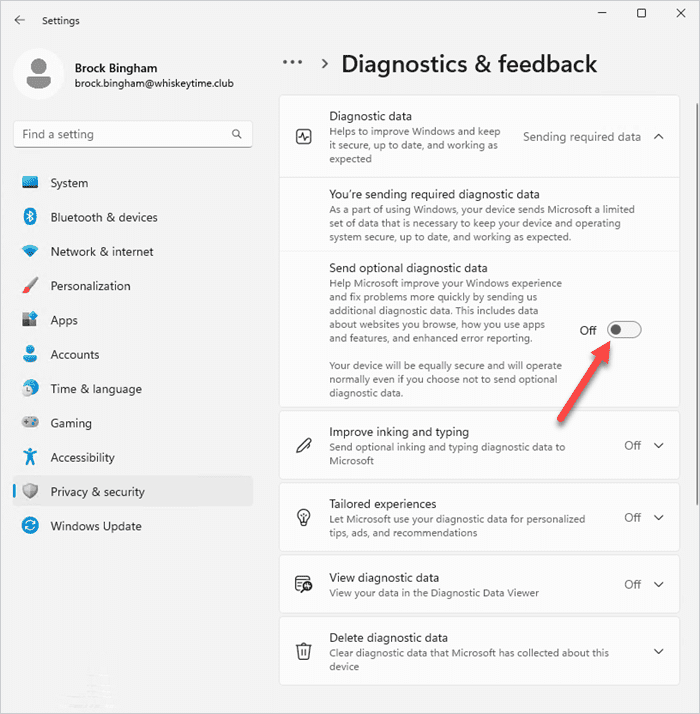This screenshot has width=700, height=714.
Task: Expand the Delete diagnostic data chevron
Action: pyautogui.click(x=659, y=651)
